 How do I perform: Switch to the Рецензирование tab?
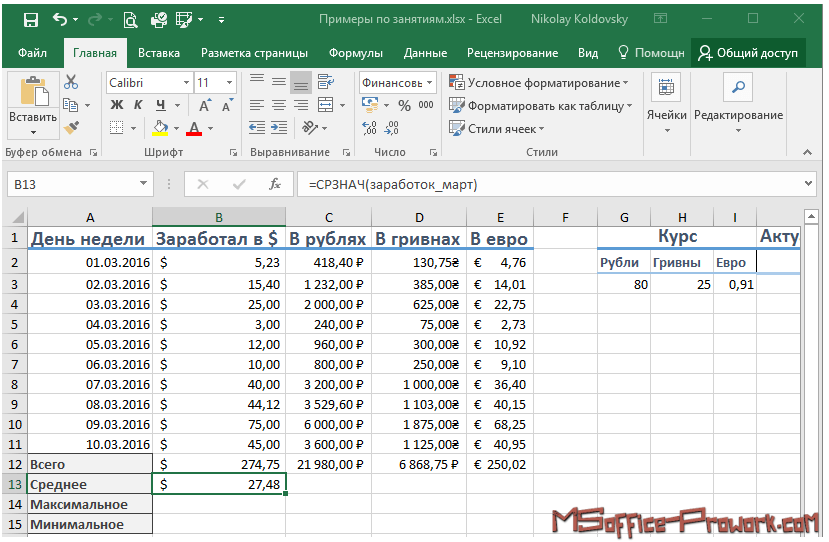[x=512, y=53]
